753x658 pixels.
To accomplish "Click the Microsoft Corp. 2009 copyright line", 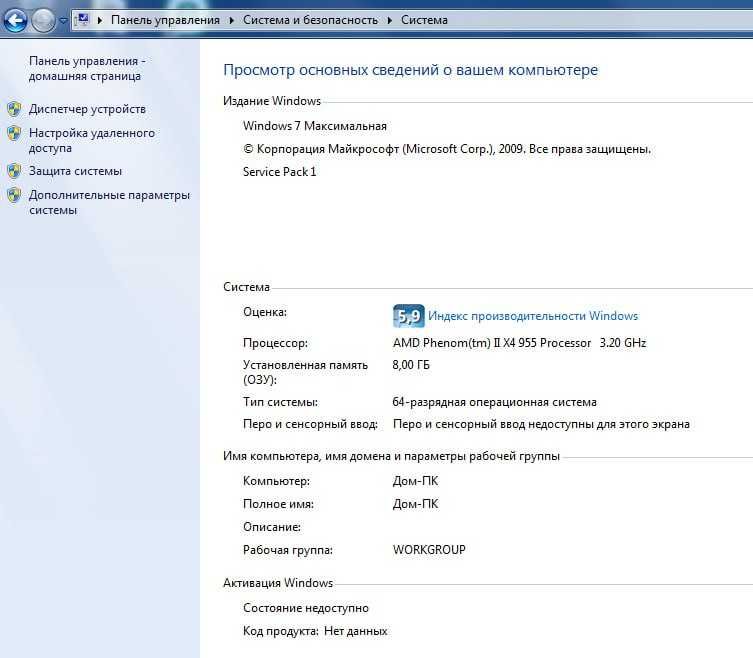I will (x=447, y=149).
